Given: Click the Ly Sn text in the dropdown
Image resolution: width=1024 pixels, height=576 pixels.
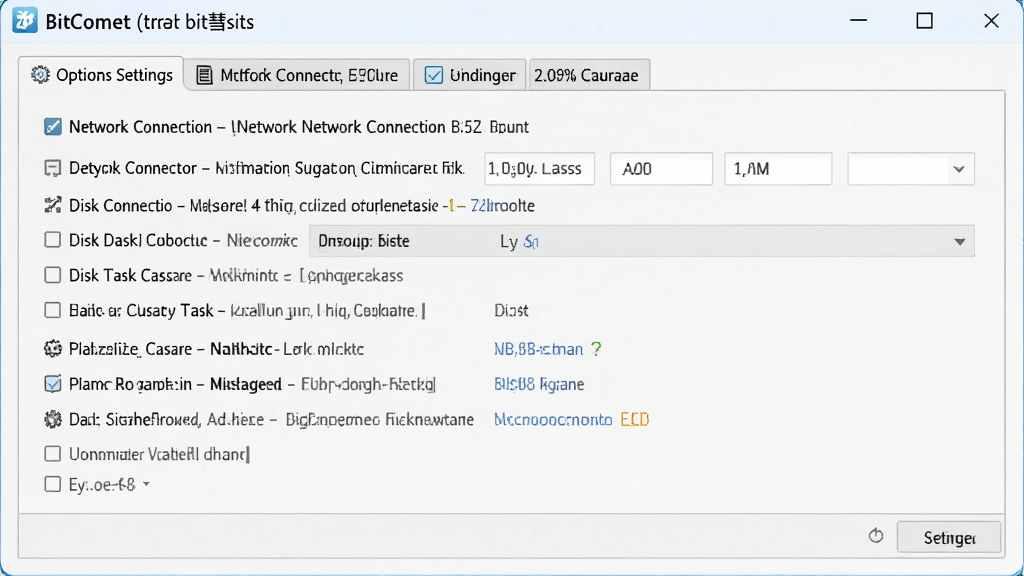Looking at the screenshot, I should [519, 242].
